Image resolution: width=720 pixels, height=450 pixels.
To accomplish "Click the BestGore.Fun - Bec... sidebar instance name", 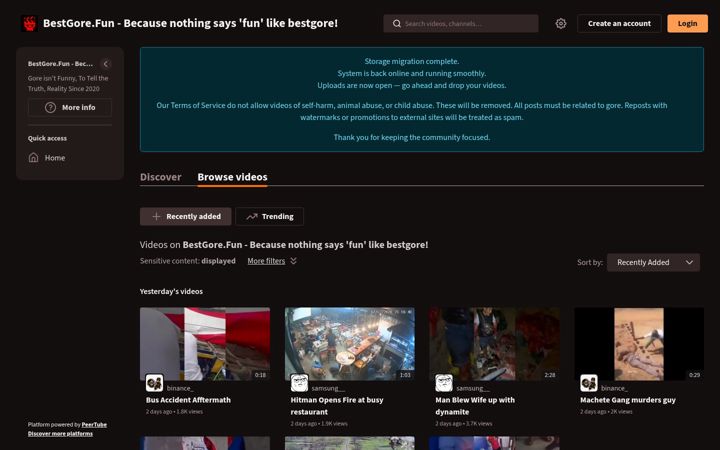I will [60, 64].
